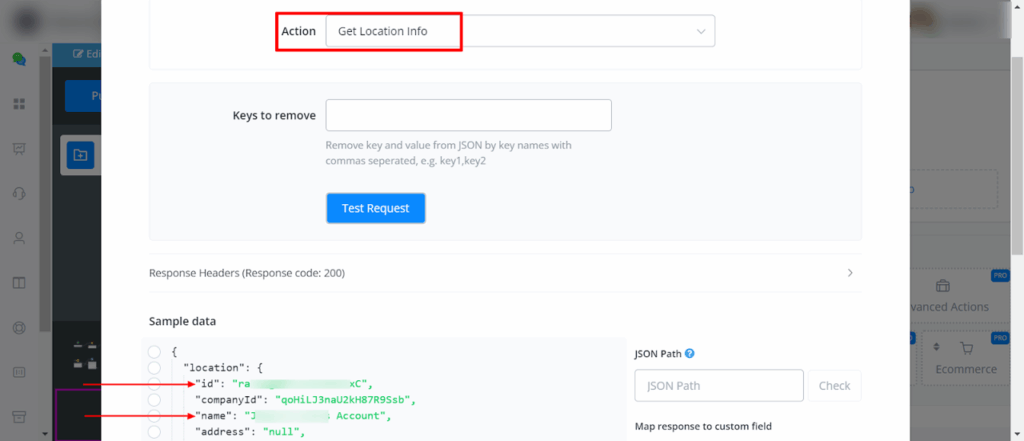
Task: Open the dashboard grid icon in sidebar
Action: point(18,104)
